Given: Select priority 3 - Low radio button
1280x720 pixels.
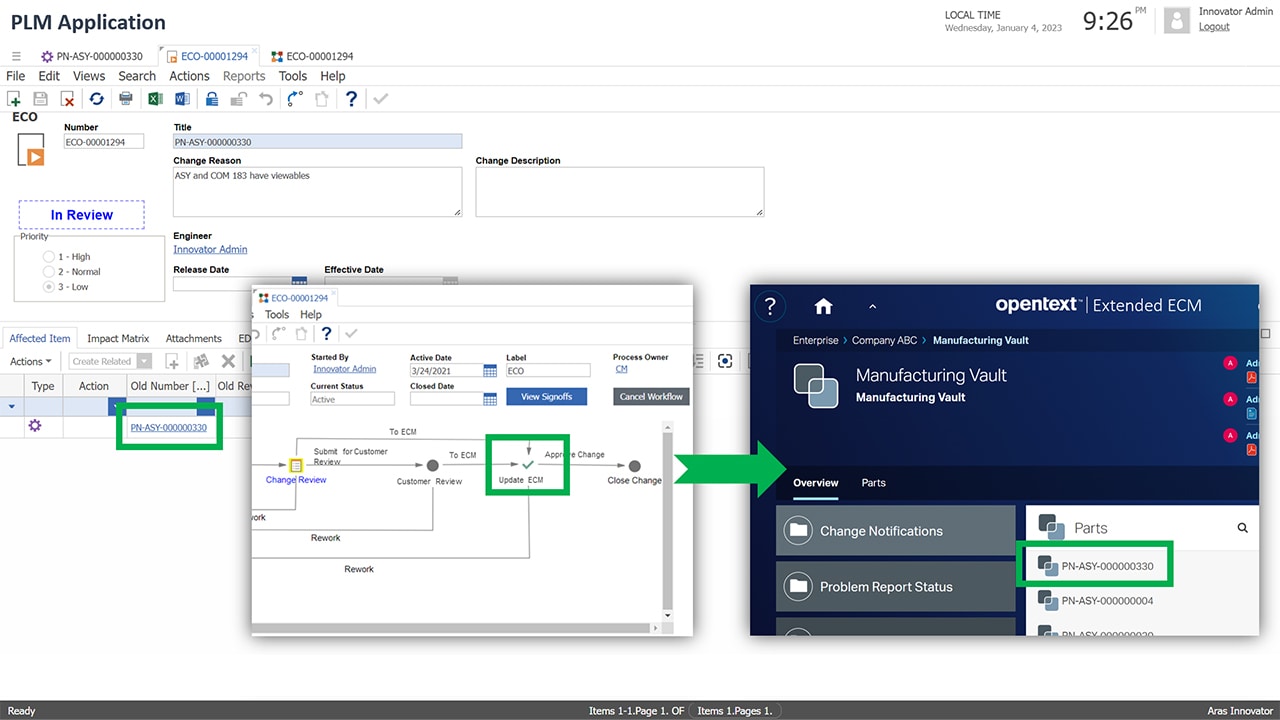Looking at the screenshot, I should click(x=49, y=287).
